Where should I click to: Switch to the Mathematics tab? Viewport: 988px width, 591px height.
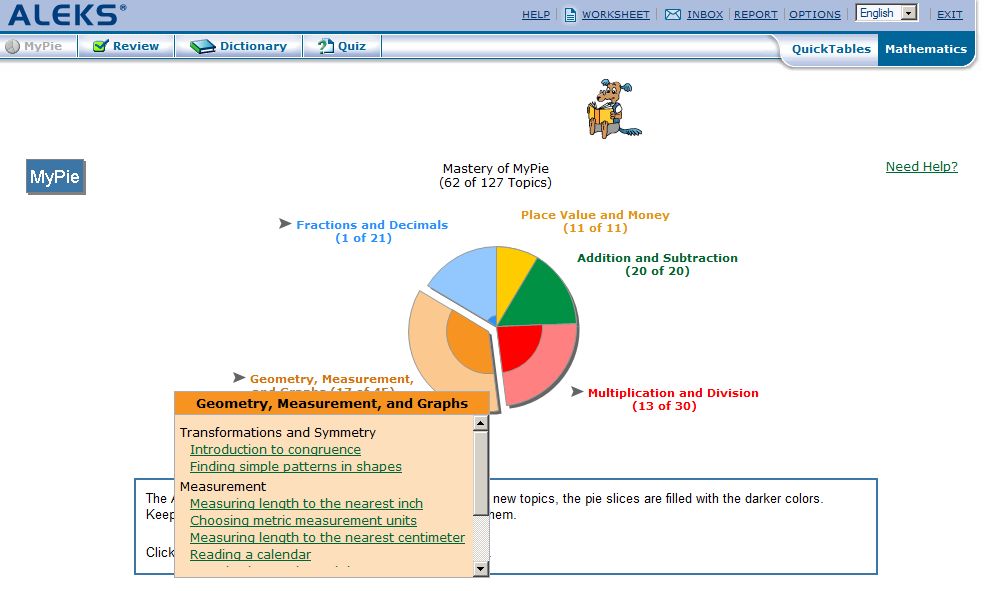pos(926,49)
